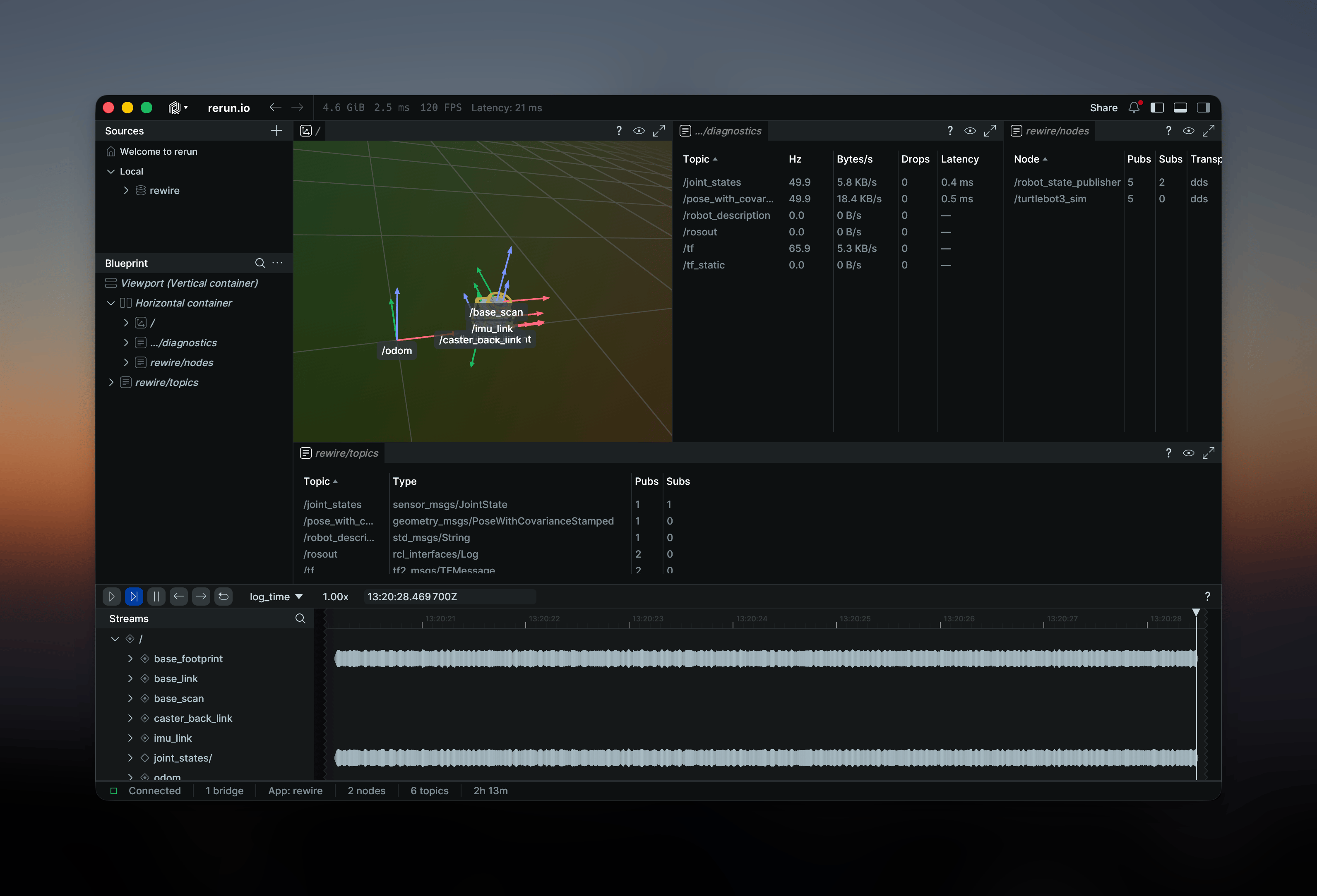The image size is (1317, 896).
Task: Pause the timeline playback
Action: (x=156, y=597)
